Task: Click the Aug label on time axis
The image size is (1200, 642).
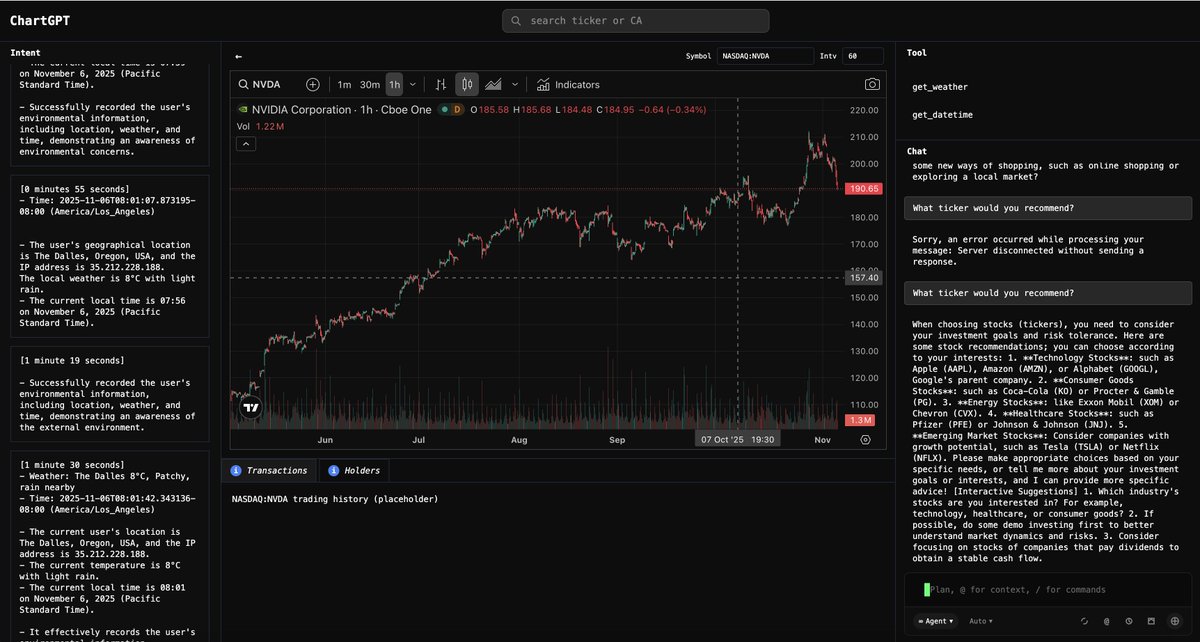Action: pyautogui.click(x=519, y=440)
